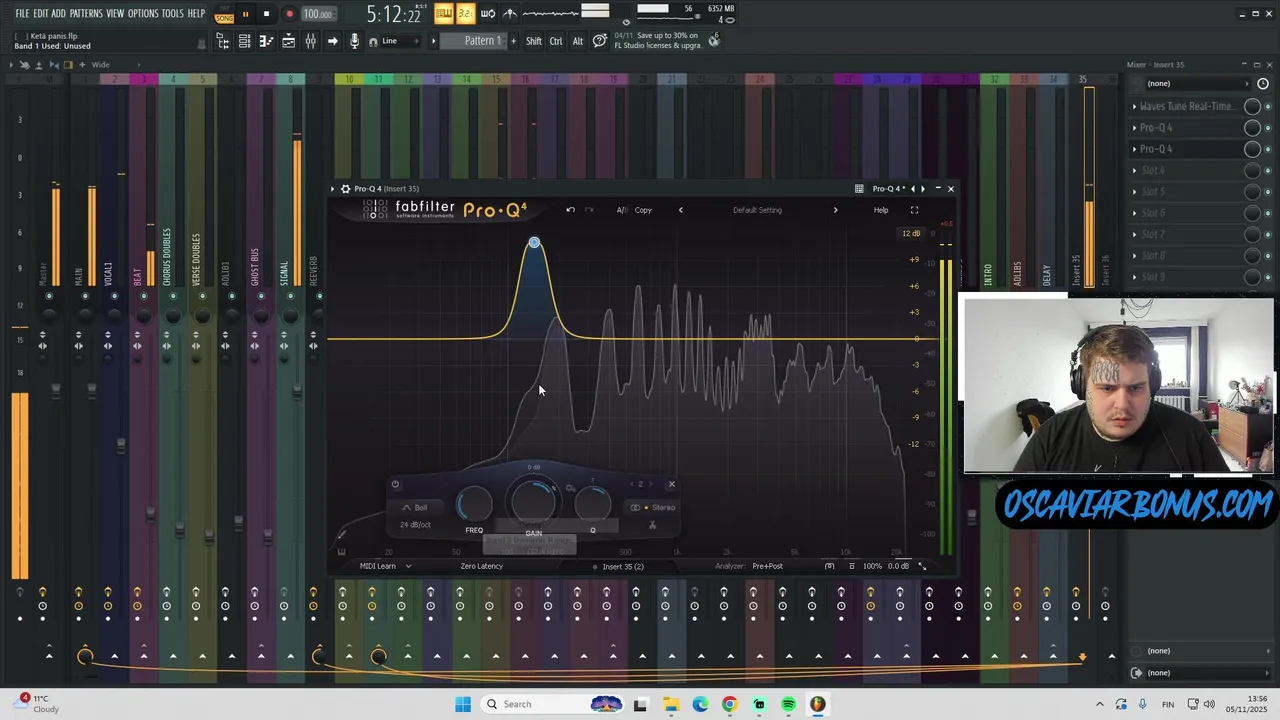Click the Q knob

(x=593, y=505)
